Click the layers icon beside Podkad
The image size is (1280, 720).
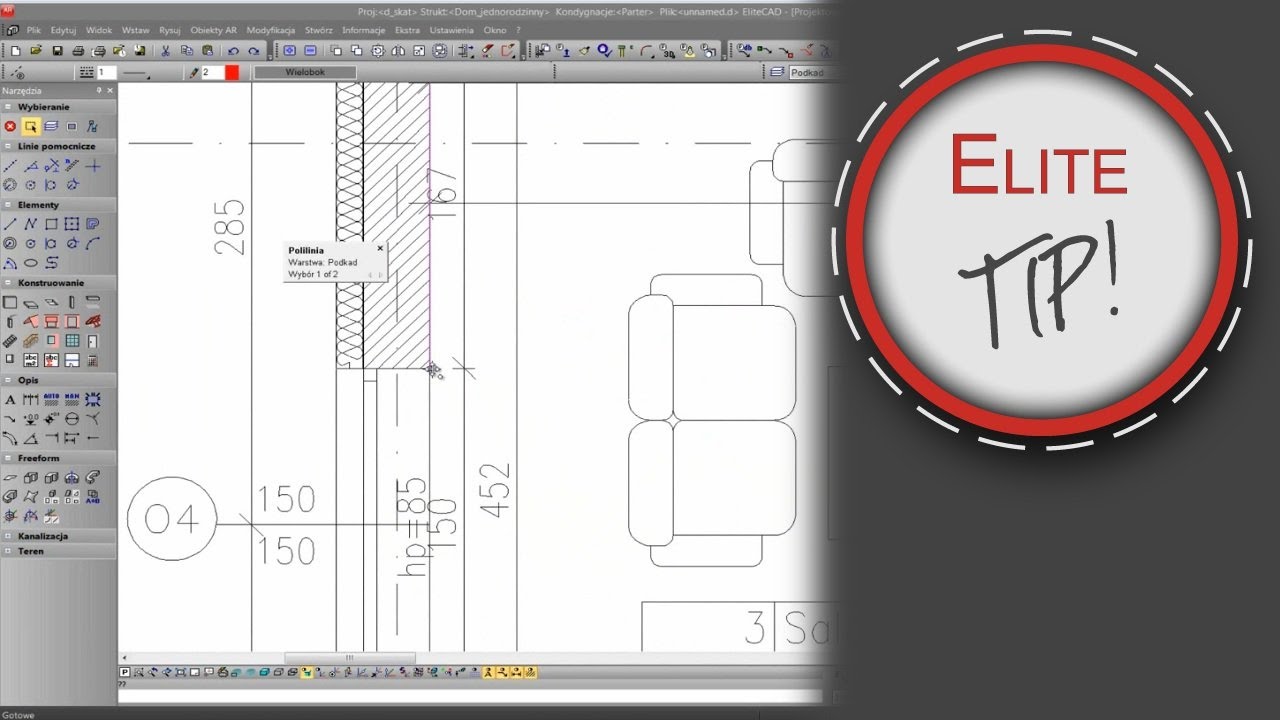pyautogui.click(x=777, y=73)
